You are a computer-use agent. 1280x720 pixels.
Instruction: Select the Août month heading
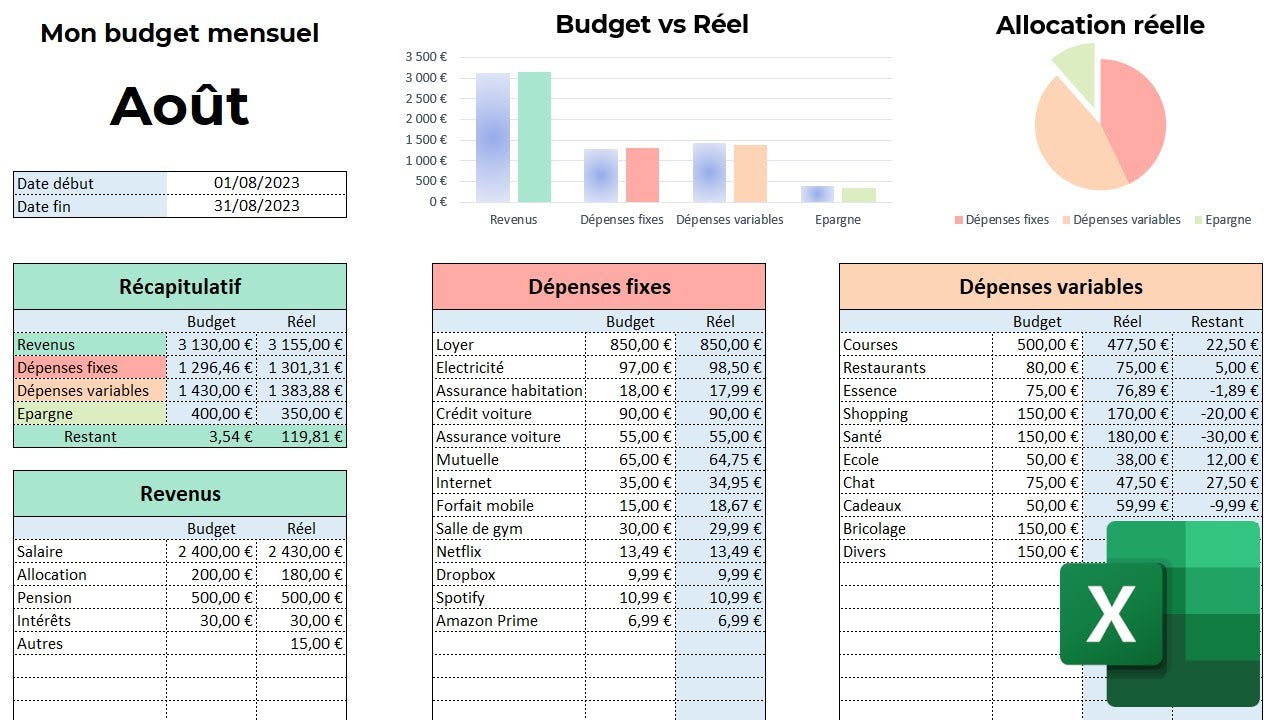[x=180, y=106]
